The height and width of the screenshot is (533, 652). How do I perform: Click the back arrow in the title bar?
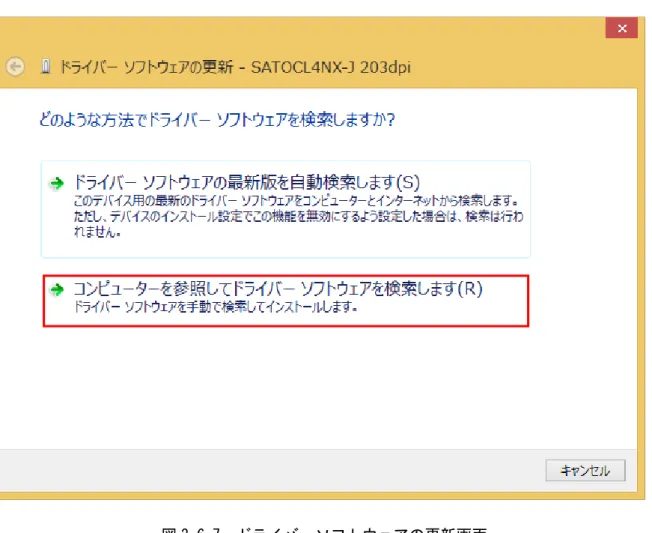[15, 67]
